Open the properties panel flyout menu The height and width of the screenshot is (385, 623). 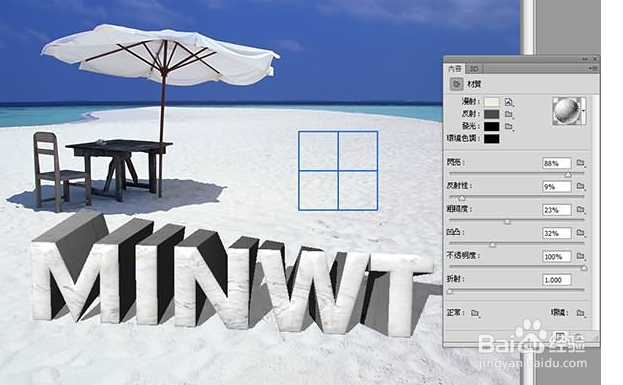point(594,68)
